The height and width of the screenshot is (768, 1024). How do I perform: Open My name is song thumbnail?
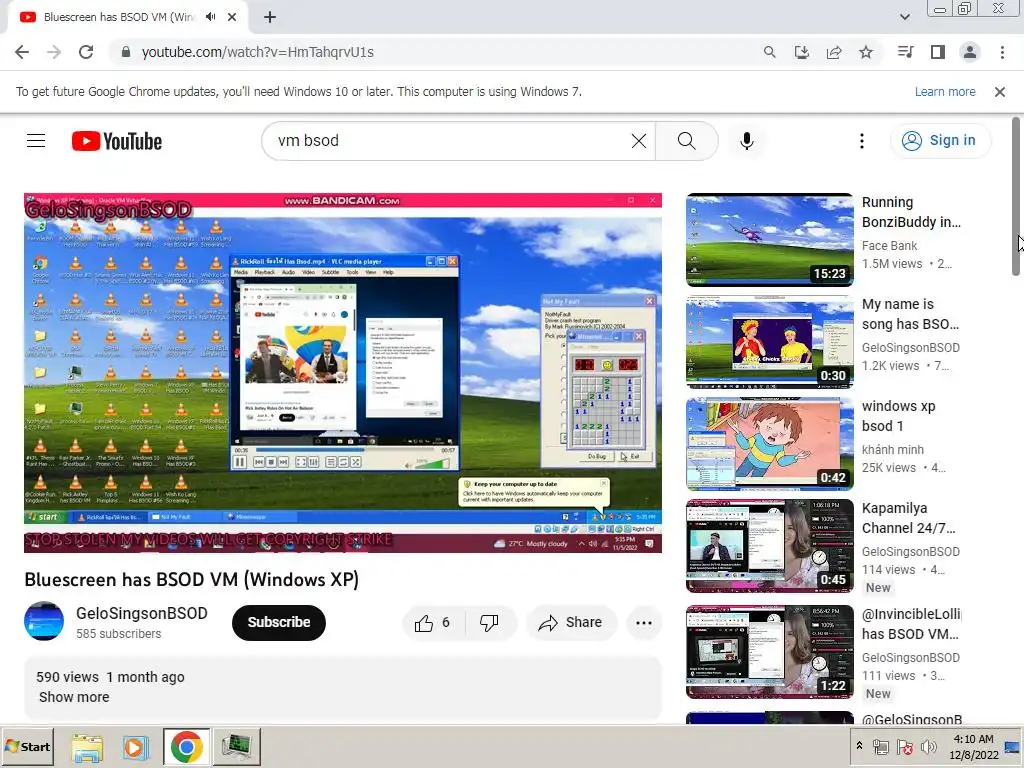769,342
